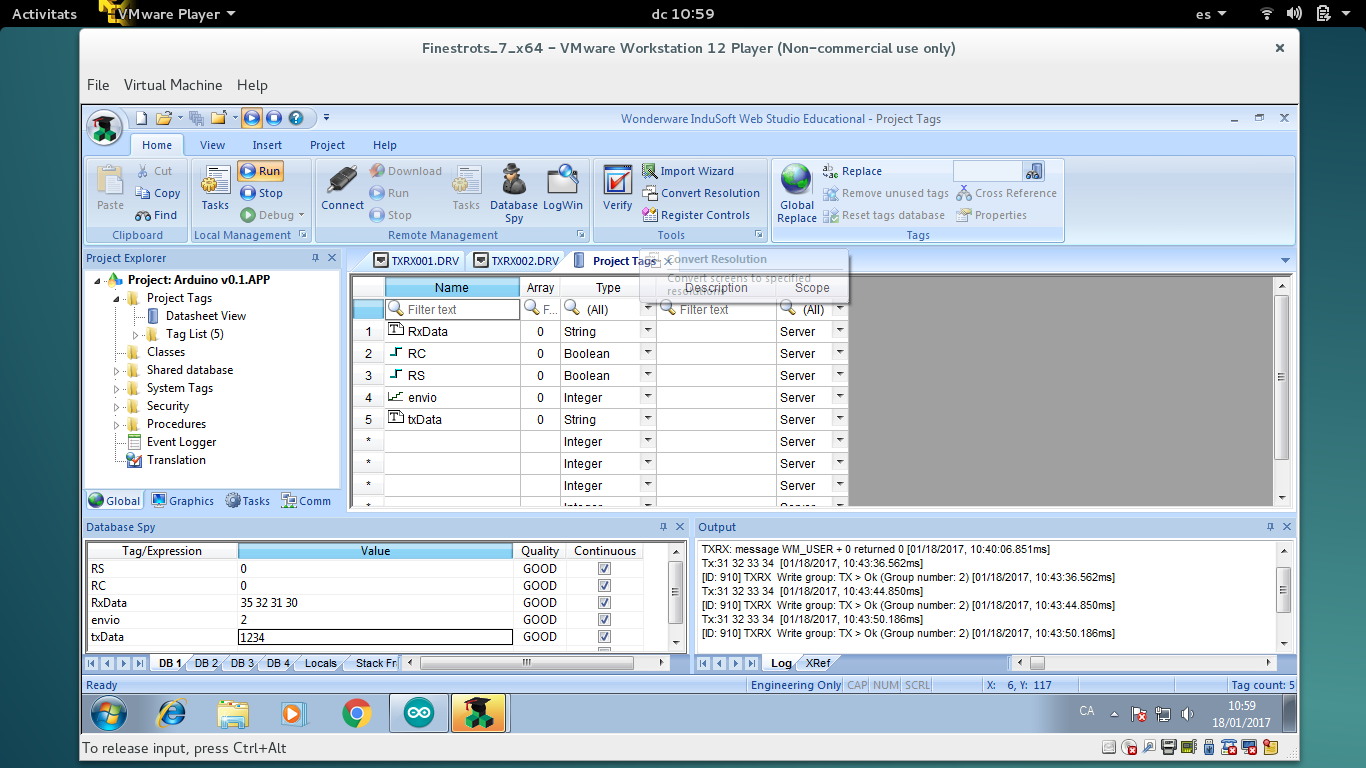Open GNOME Activitats overview
The width and height of the screenshot is (1366, 768).
44,14
